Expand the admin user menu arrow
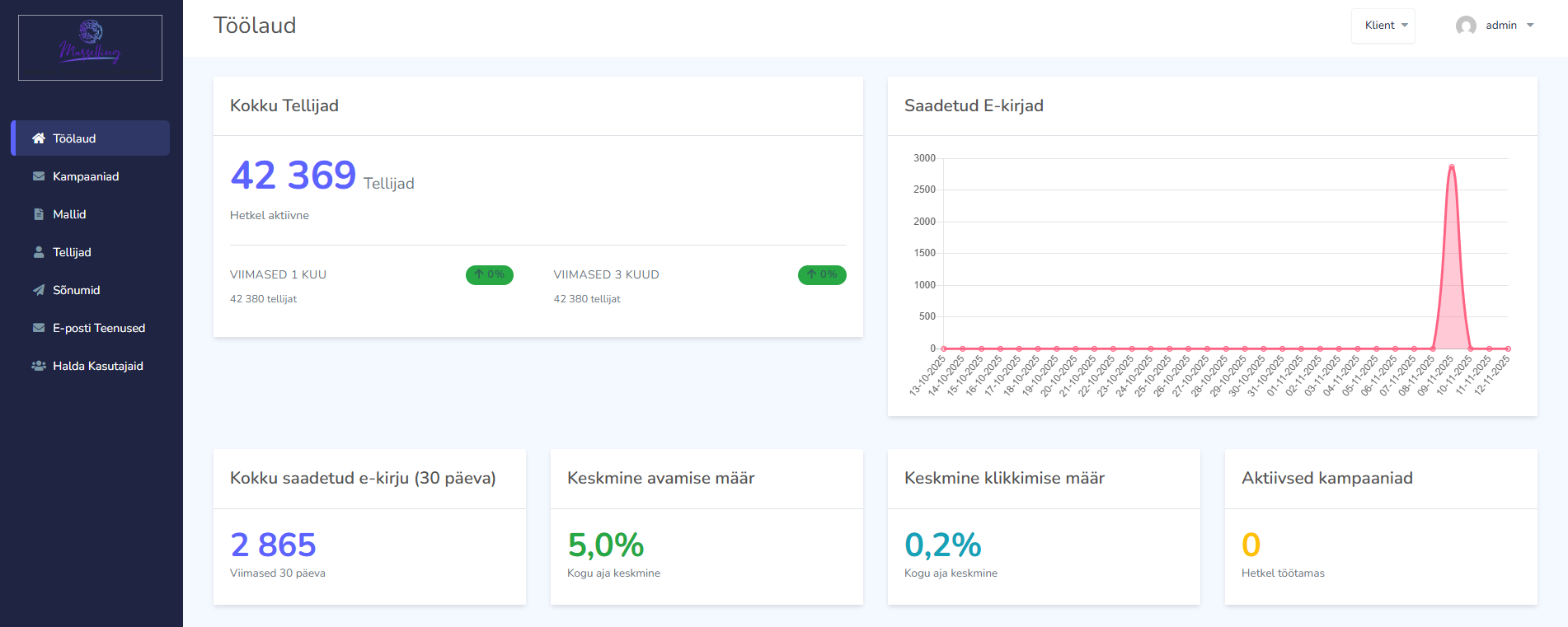Image resolution: width=1568 pixels, height=627 pixels. (x=1530, y=26)
